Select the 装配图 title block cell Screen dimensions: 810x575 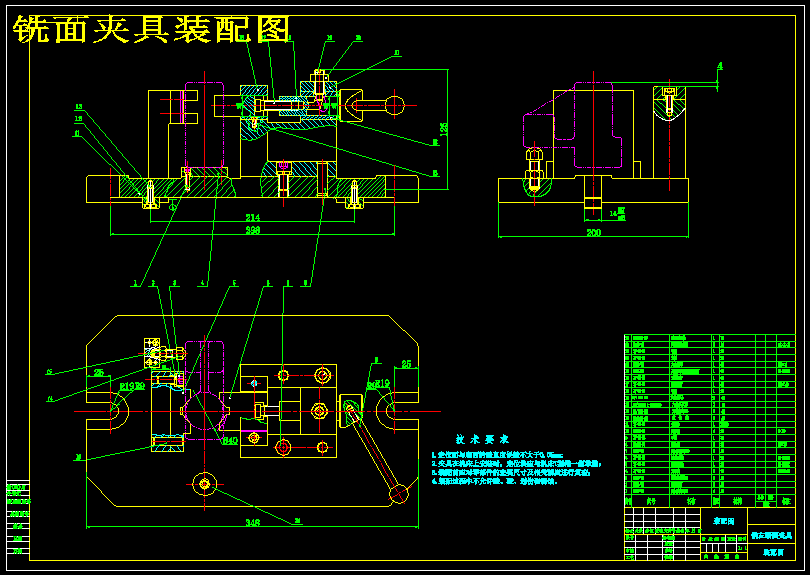[x=724, y=521]
